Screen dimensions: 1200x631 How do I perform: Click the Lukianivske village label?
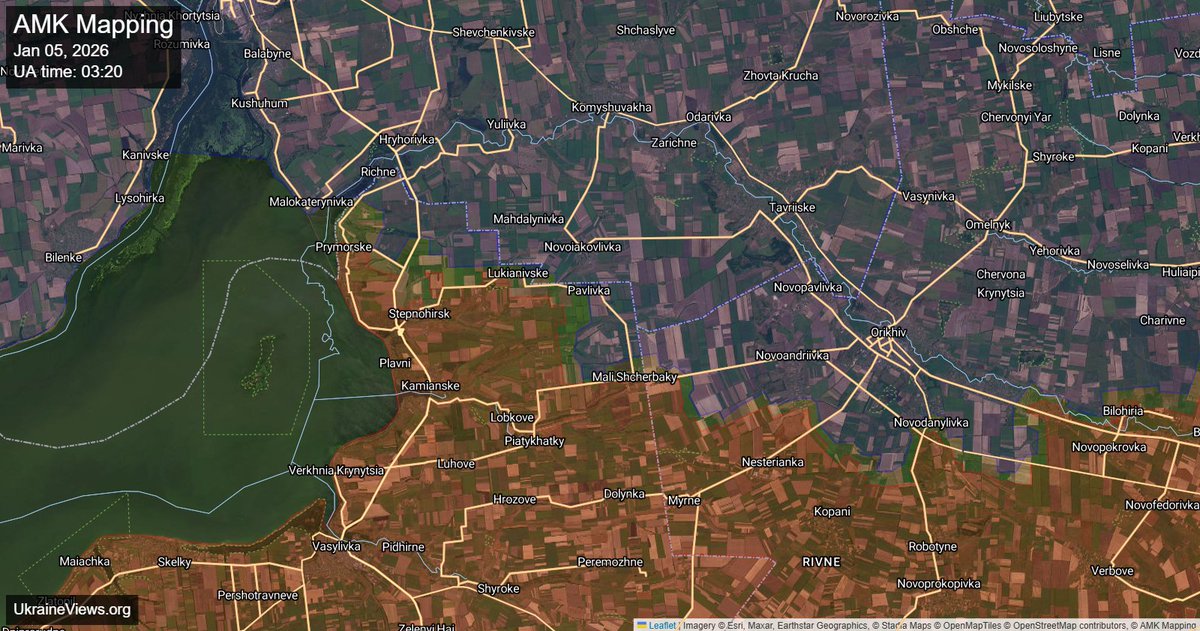click(x=516, y=272)
